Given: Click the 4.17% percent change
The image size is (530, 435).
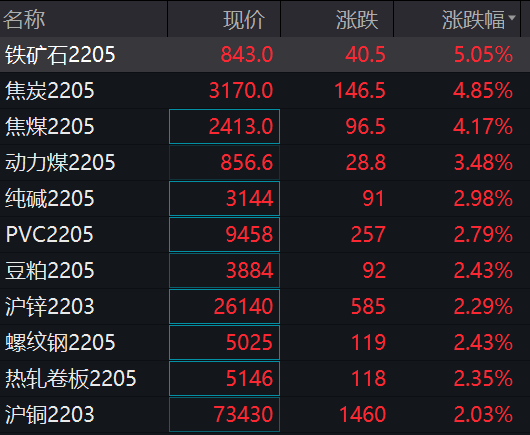Looking at the screenshot, I should (483, 126).
